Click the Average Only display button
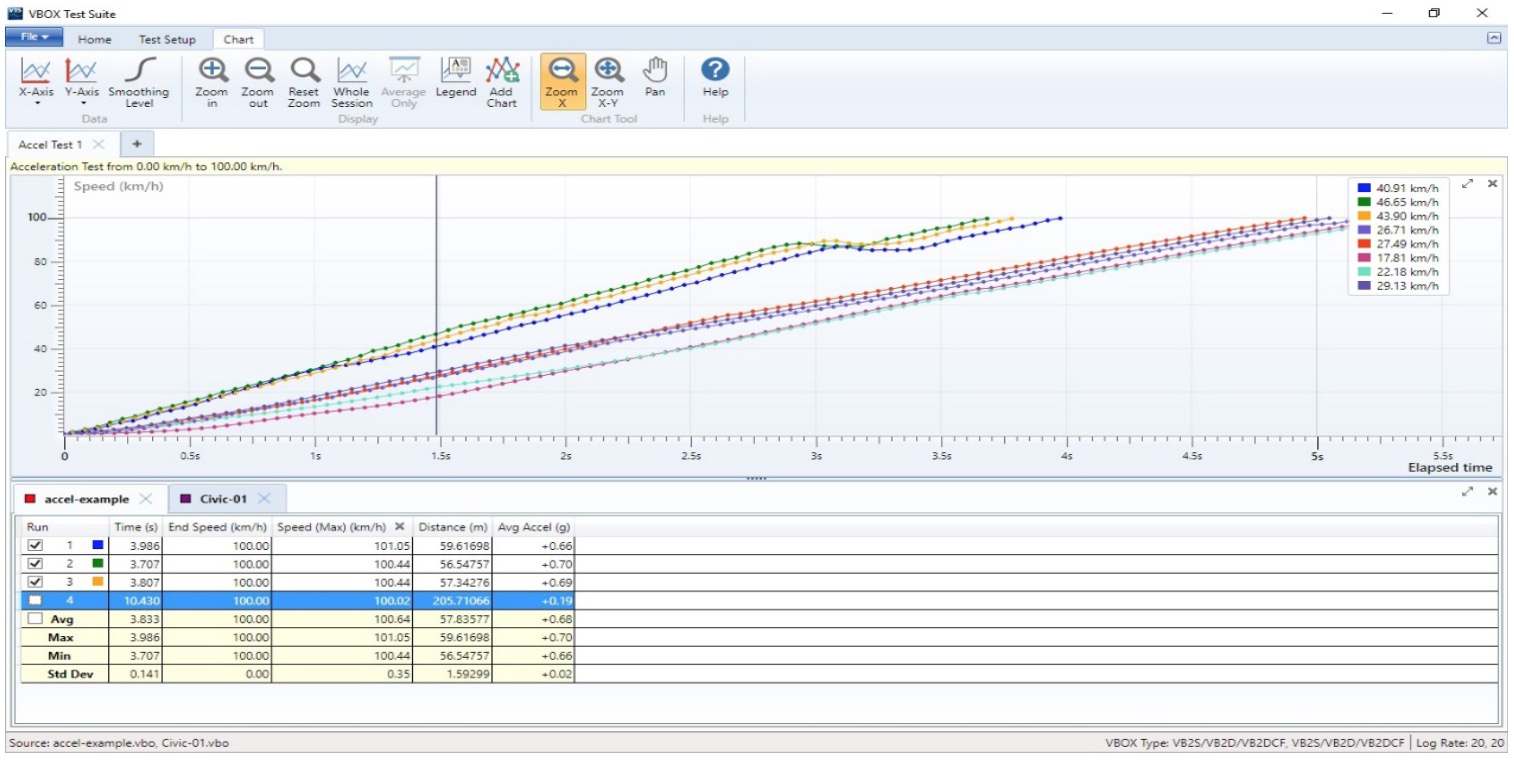This screenshot has width=1514, height=760. point(404,83)
